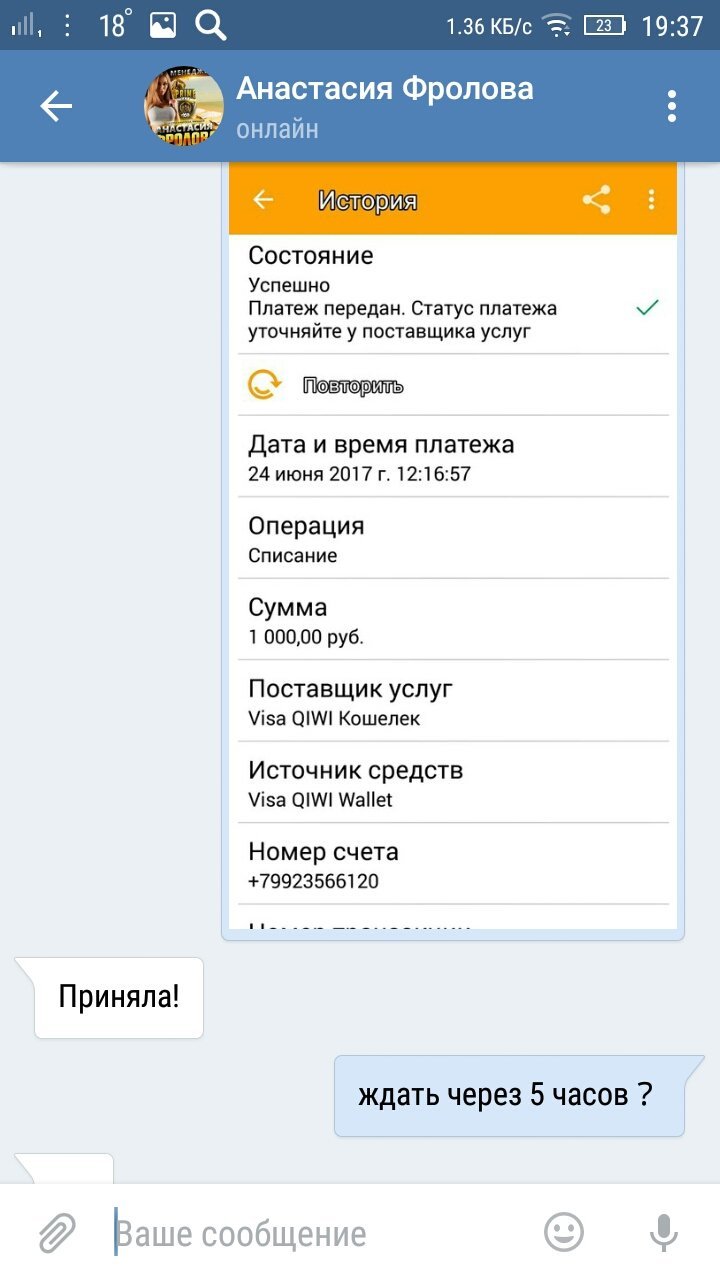Select the 'Приняла!' message bubble
The image size is (720, 1280).
119,998
